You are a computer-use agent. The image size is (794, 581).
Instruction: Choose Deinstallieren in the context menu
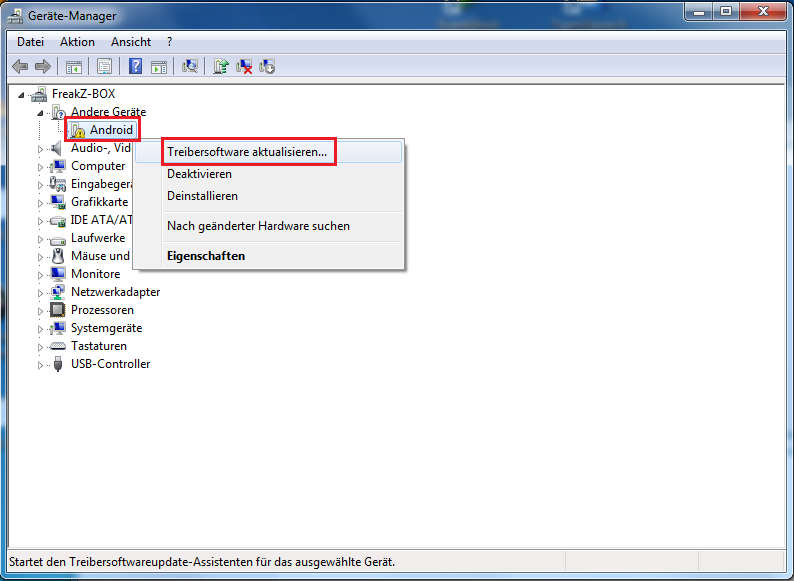(x=268, y=196)
